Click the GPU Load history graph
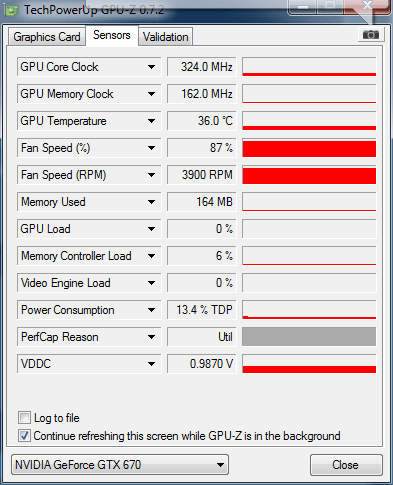Screen dimensions: 393x485 309,229
